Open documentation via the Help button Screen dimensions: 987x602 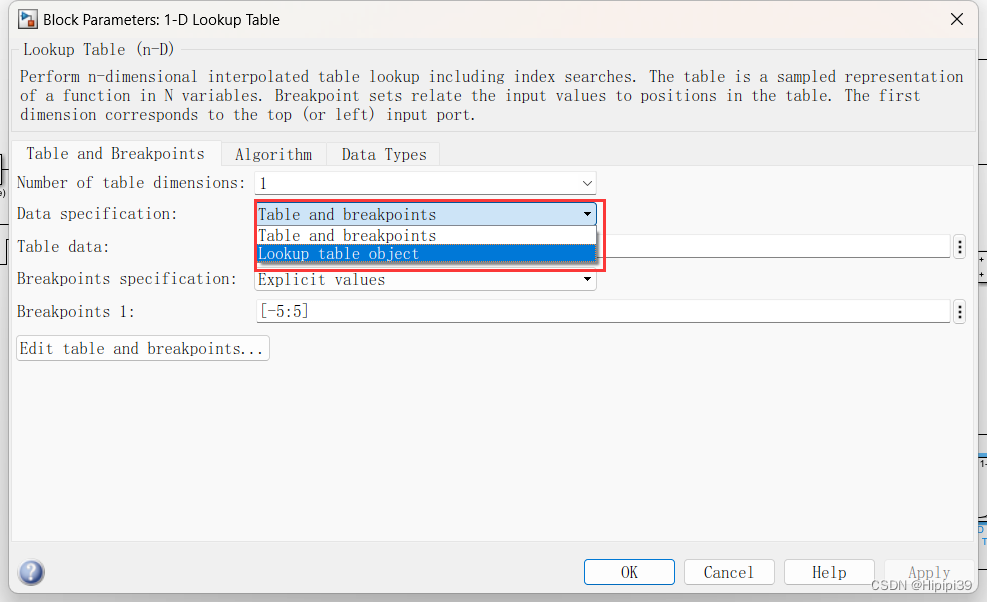(829, 571)
